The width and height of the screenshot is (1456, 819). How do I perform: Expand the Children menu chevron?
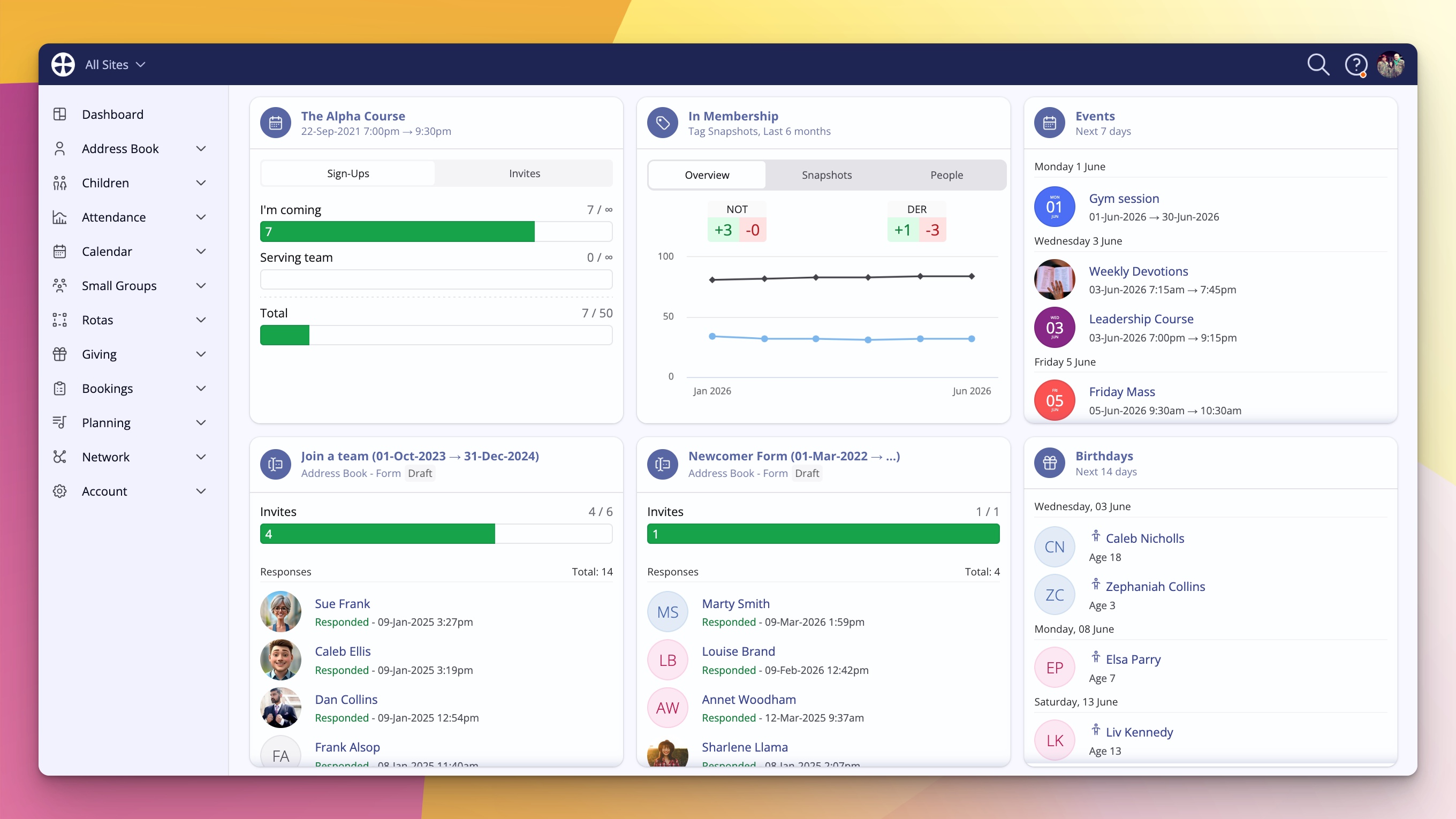click(x=201, y=183)
